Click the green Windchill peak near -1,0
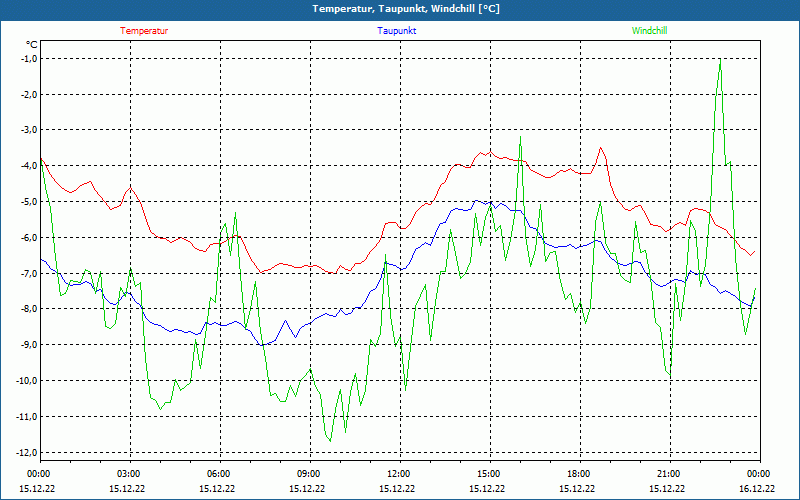The height and width of the screenshot is (500, 800). click(720, 59)
